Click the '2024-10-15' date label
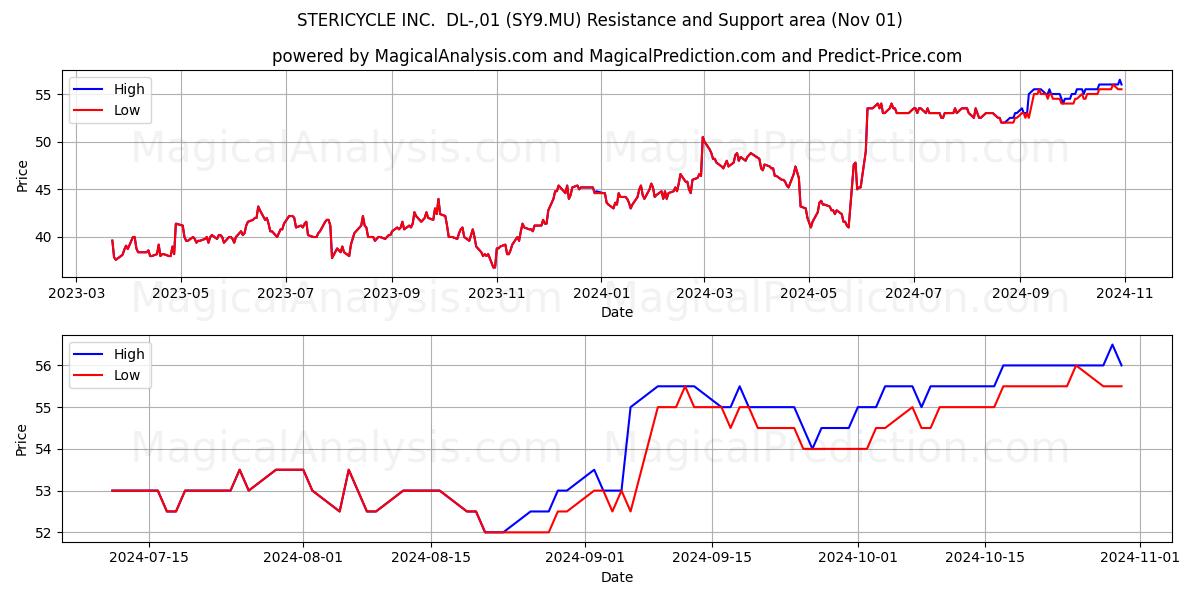This screenshot has height=600, width=1200. point(986,559)
